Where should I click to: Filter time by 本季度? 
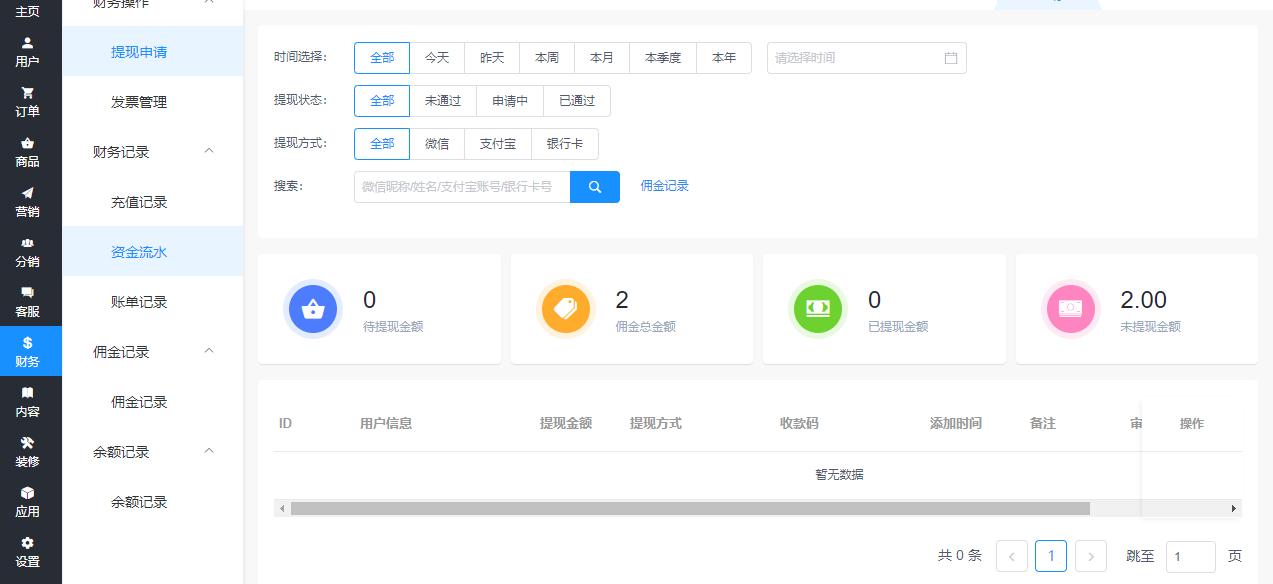click(663, 58)
